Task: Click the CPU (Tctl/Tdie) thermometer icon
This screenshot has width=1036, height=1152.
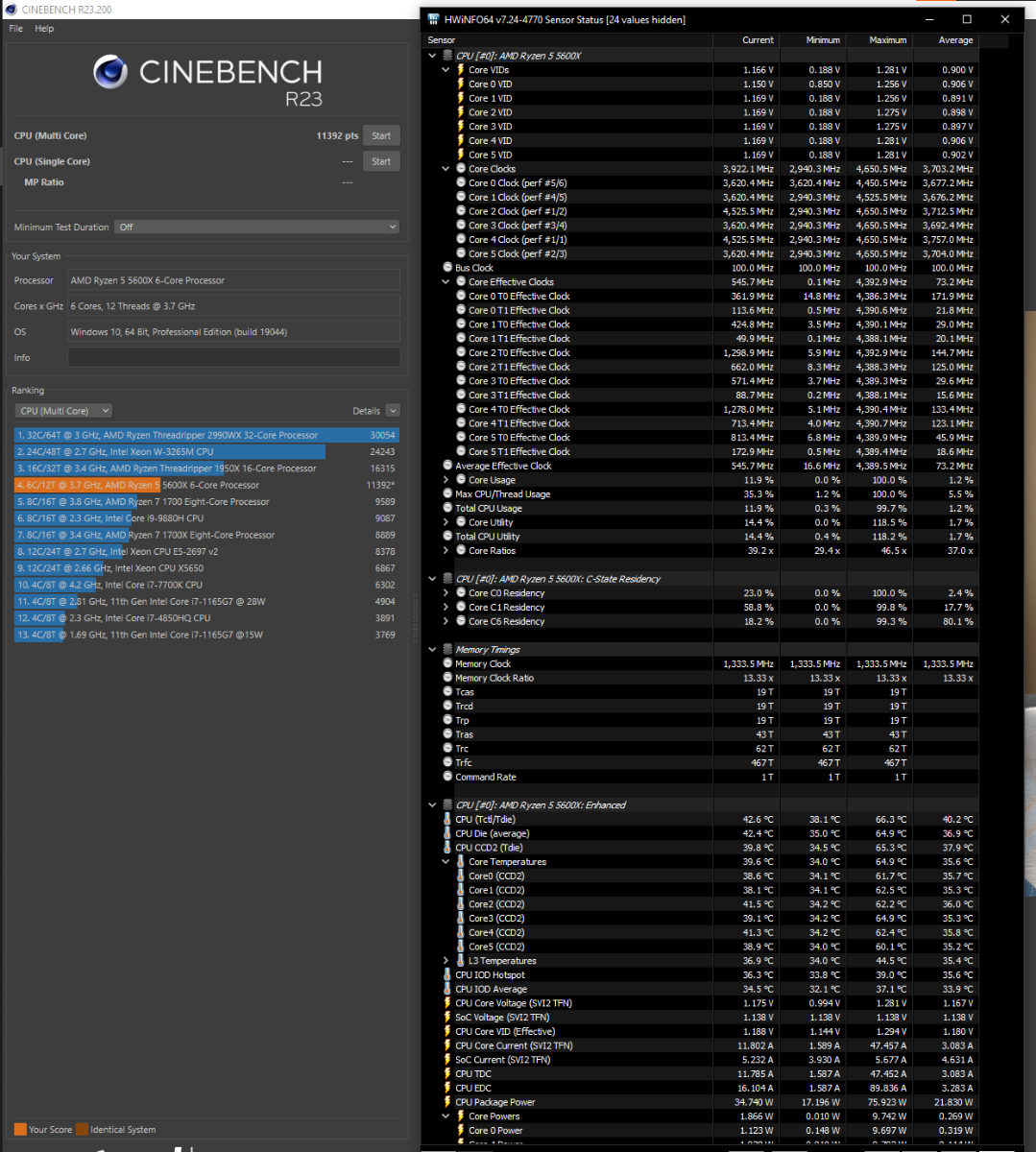Action: point(447,820)
